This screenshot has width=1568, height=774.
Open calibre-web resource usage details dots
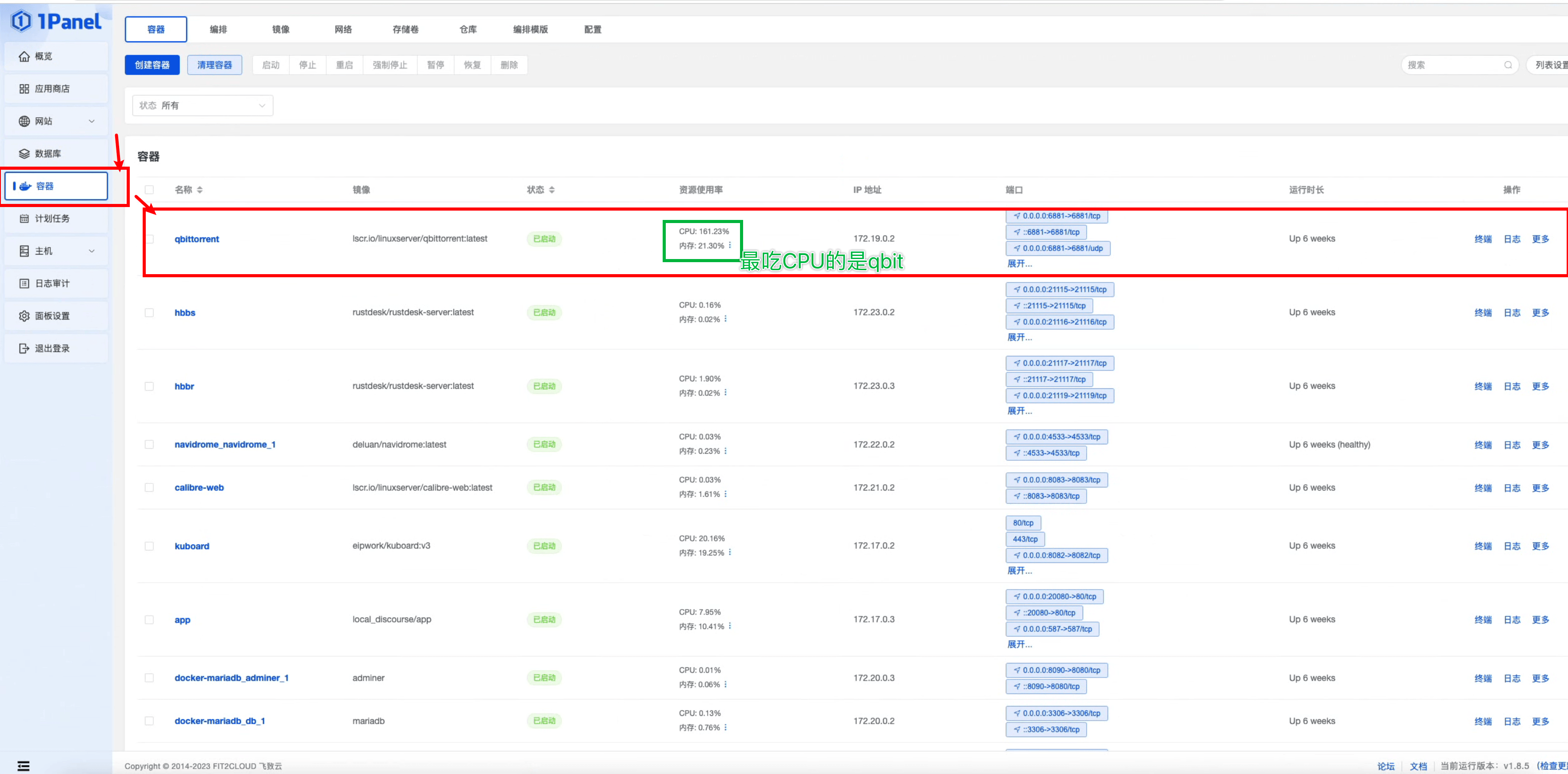point(726,494)
